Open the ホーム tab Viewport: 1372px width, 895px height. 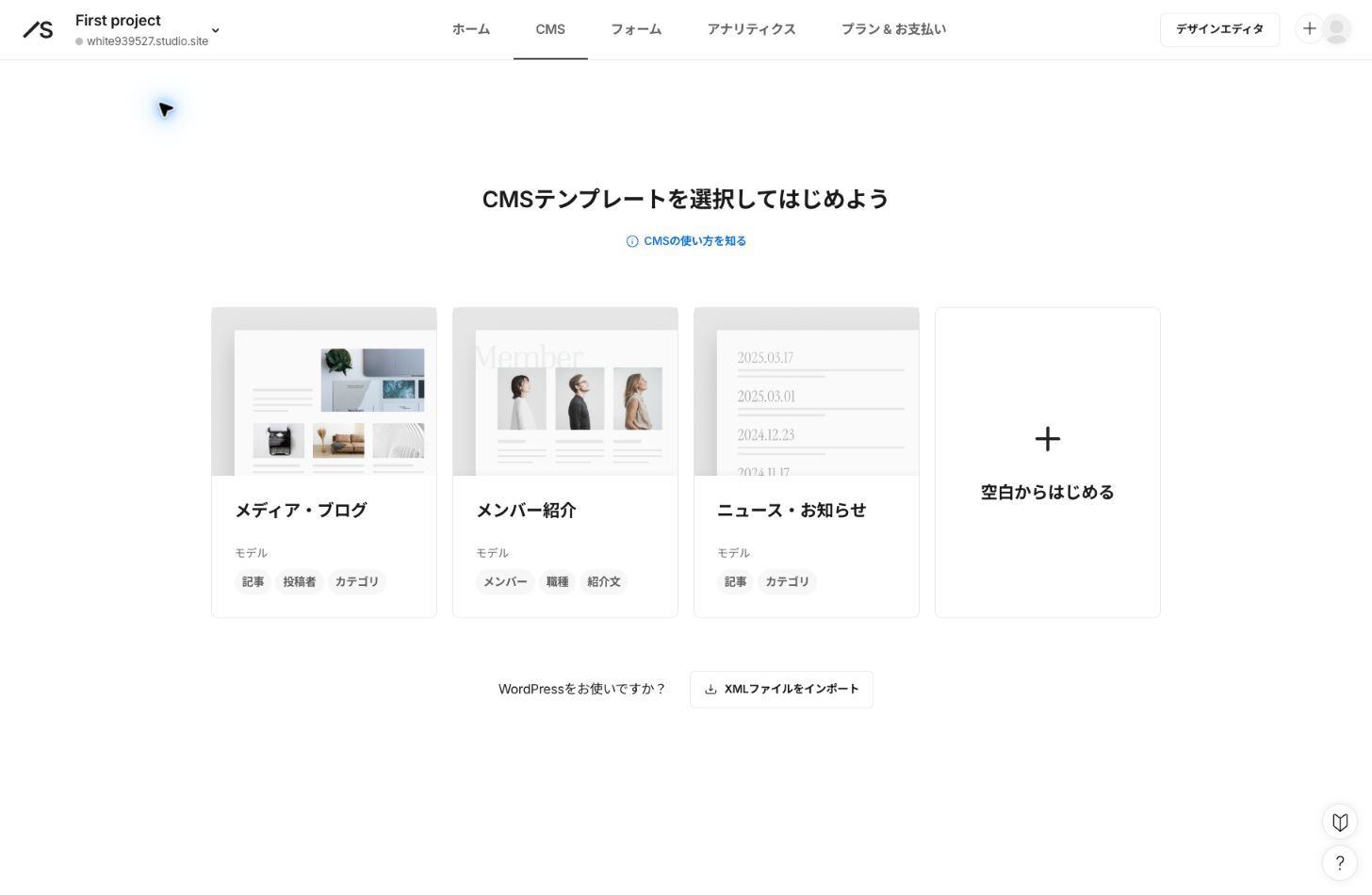pos(471,29)
